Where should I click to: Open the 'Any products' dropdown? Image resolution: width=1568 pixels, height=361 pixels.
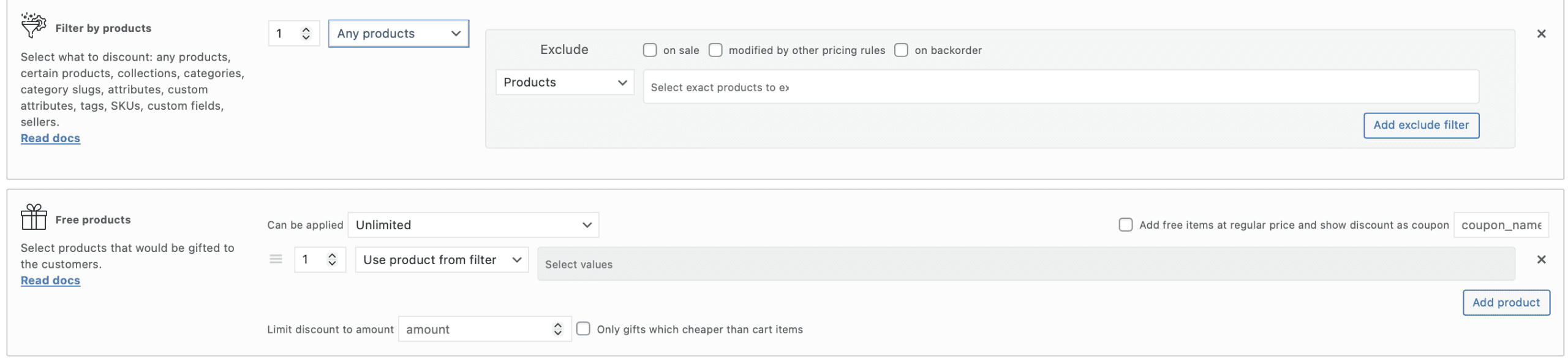tap(398, 33)
